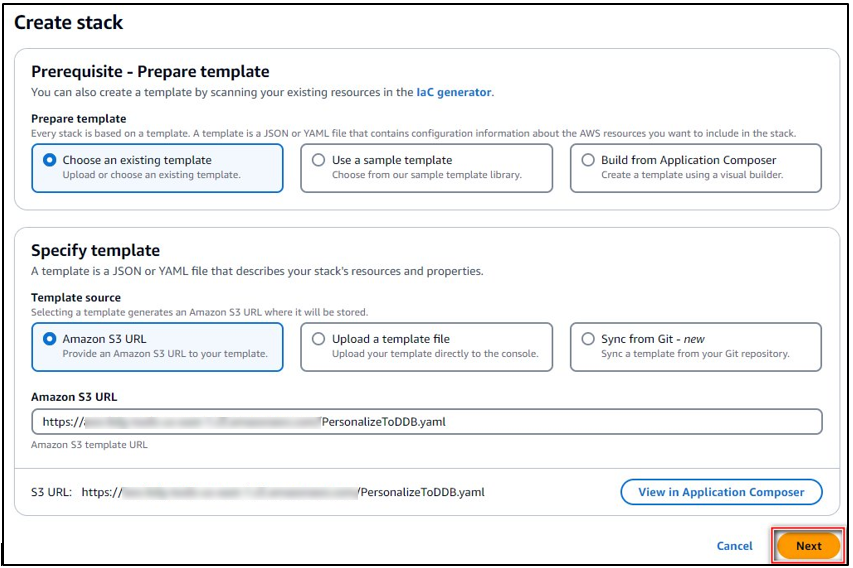The width and height of the screenshot is (853, 568).
Task: Click the Template source label
Action: point(76,298)
